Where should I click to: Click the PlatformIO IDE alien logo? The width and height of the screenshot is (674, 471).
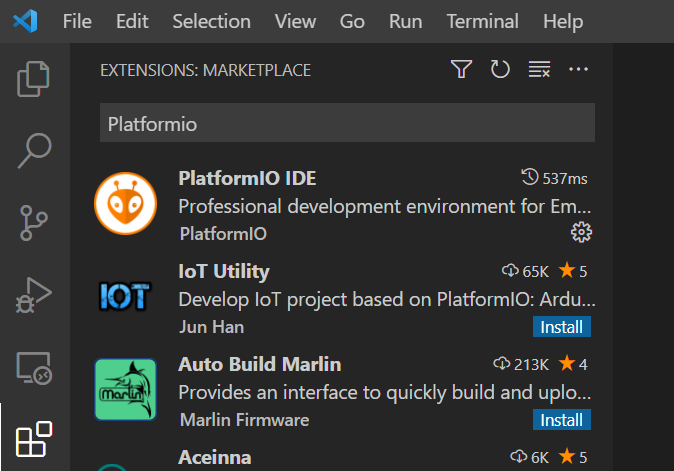(x=126, y=203)
